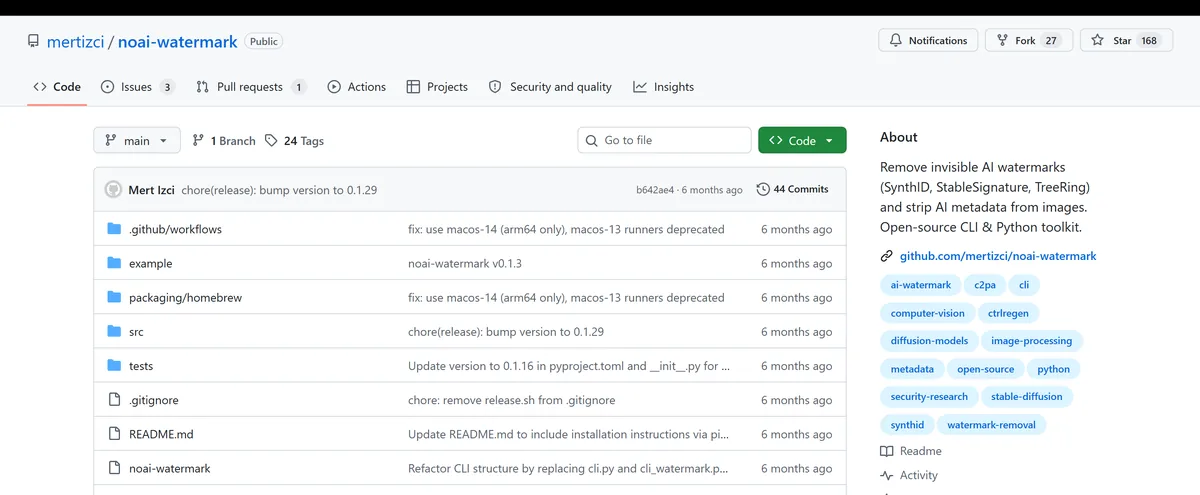Image resolution: width=1200 pixels, height=495 pixels.
Task: Open commit 'Refactor CLI structure by replacing cli.py'
Action: tap(568, 468)
